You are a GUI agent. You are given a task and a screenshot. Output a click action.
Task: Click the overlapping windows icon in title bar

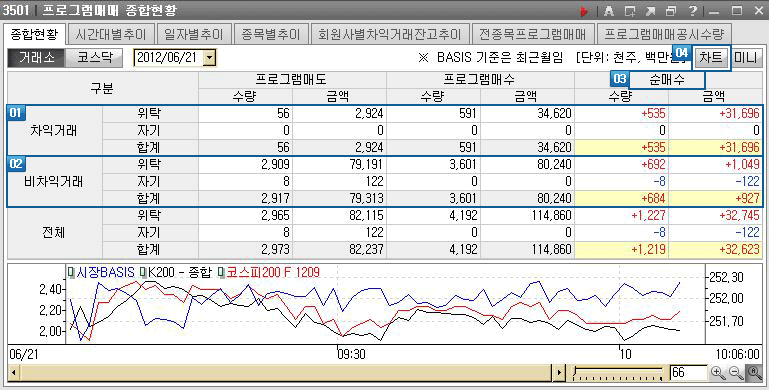point(671,10)
